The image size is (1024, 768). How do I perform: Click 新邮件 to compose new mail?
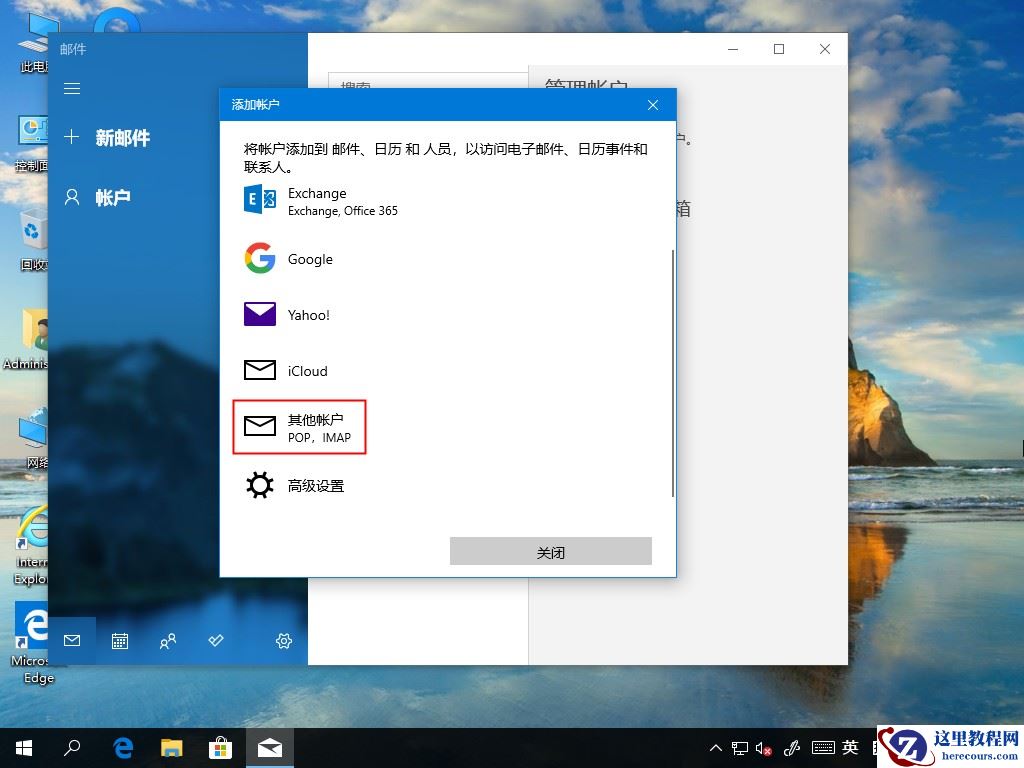[124, 138]
